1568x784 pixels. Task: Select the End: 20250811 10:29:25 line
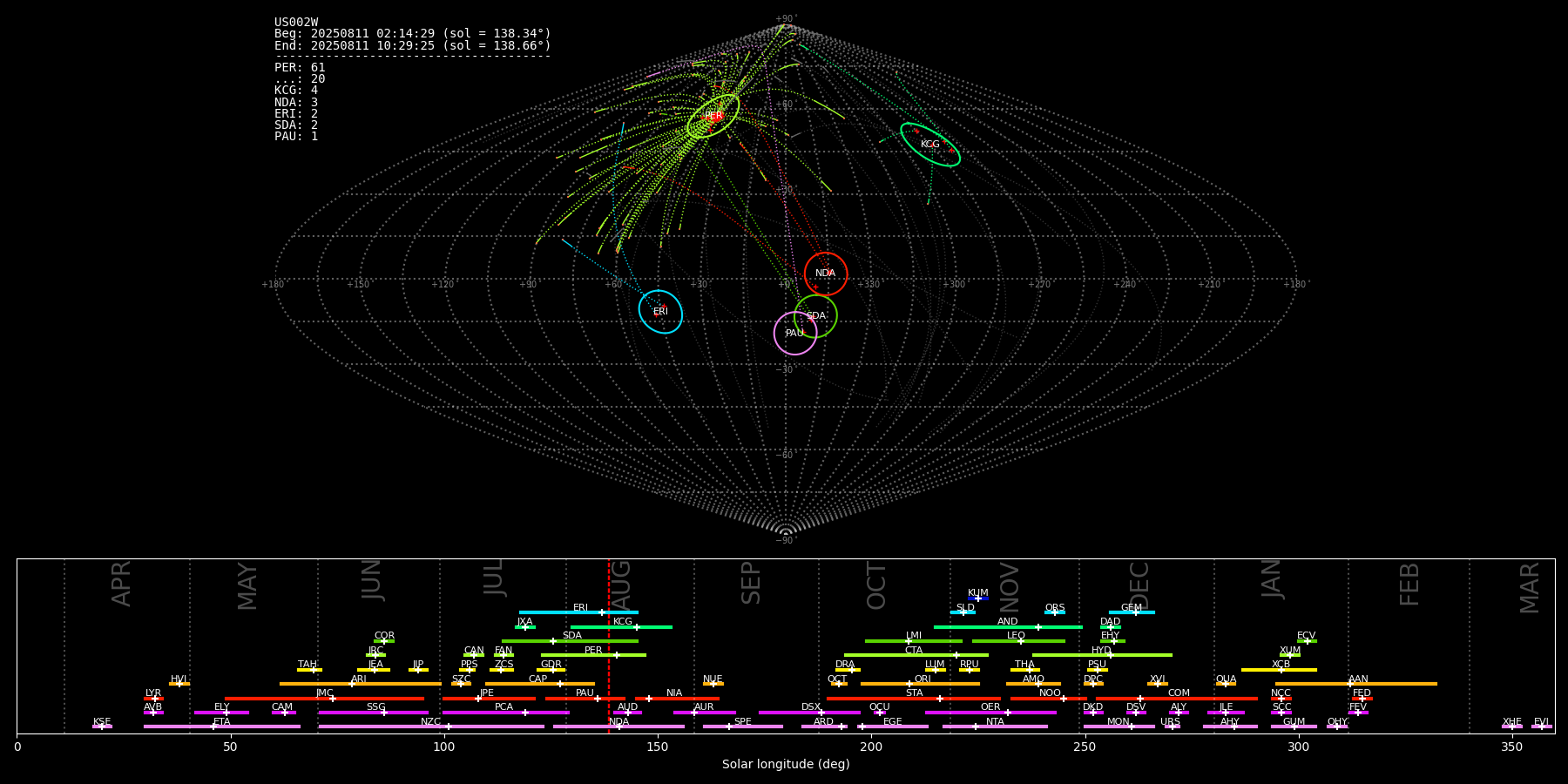413,45
